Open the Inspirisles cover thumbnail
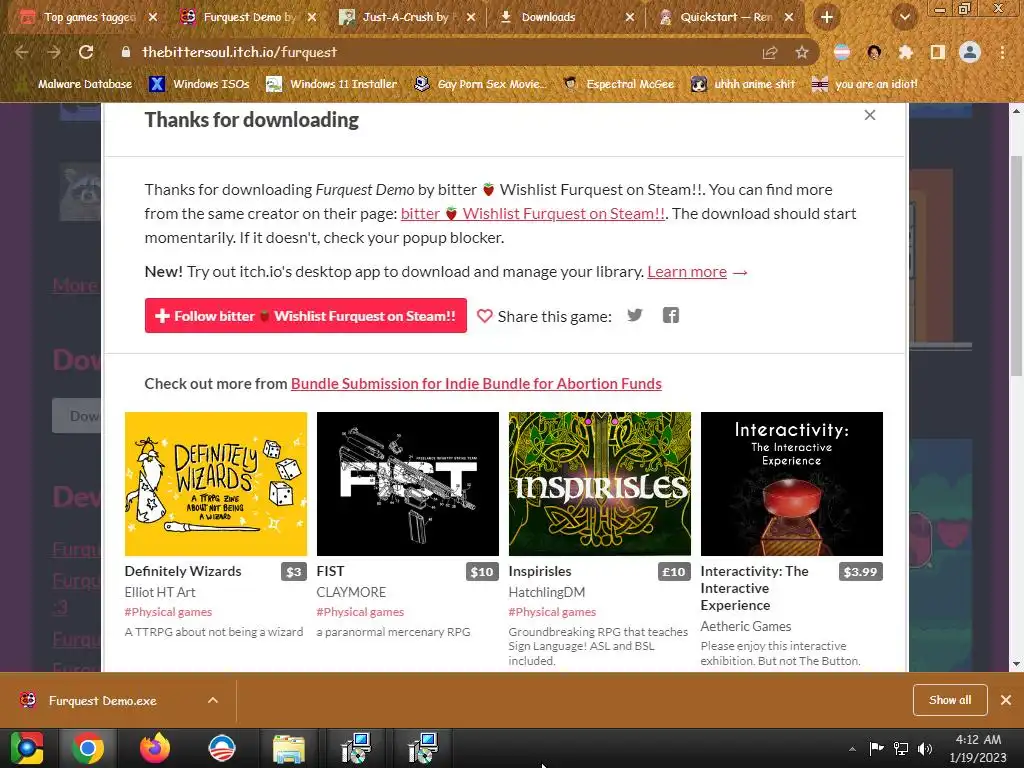Screen dimensions: 1024x768 point(600,484)
